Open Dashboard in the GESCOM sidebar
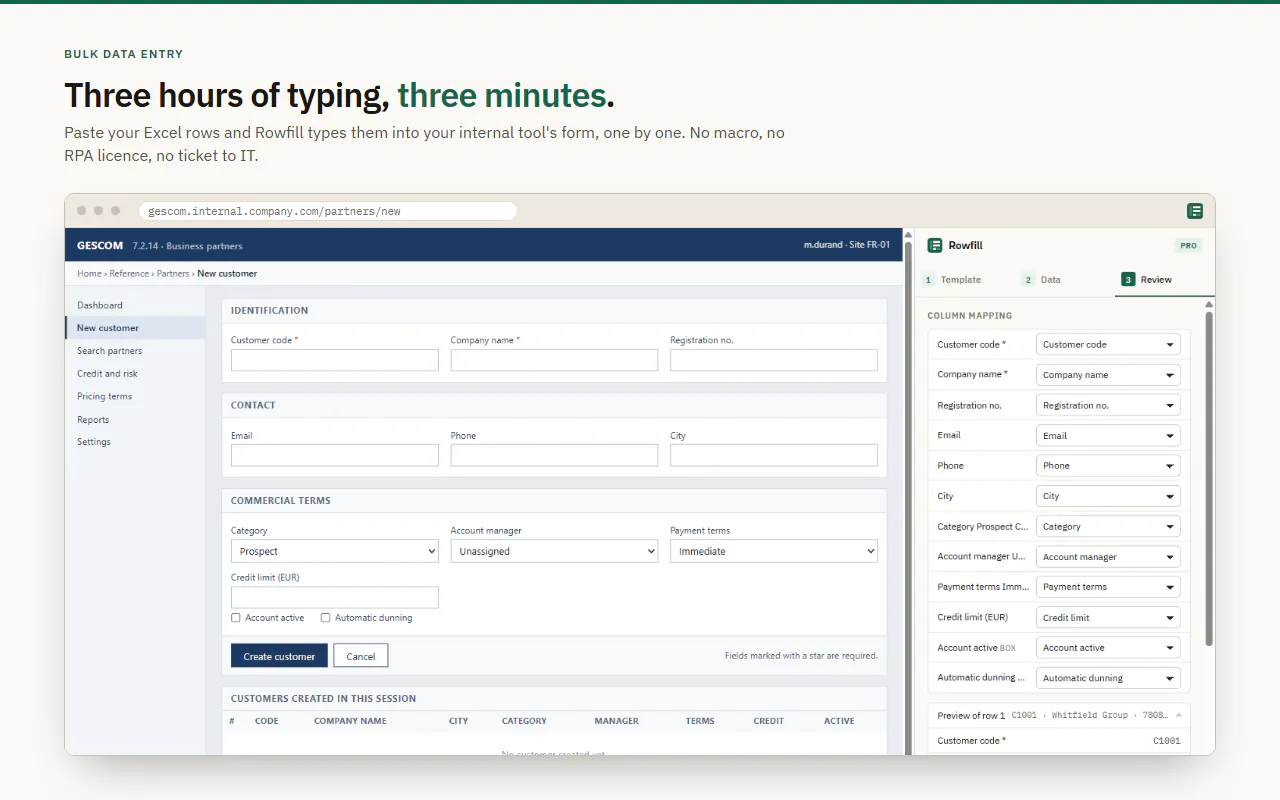 point(135,305)
